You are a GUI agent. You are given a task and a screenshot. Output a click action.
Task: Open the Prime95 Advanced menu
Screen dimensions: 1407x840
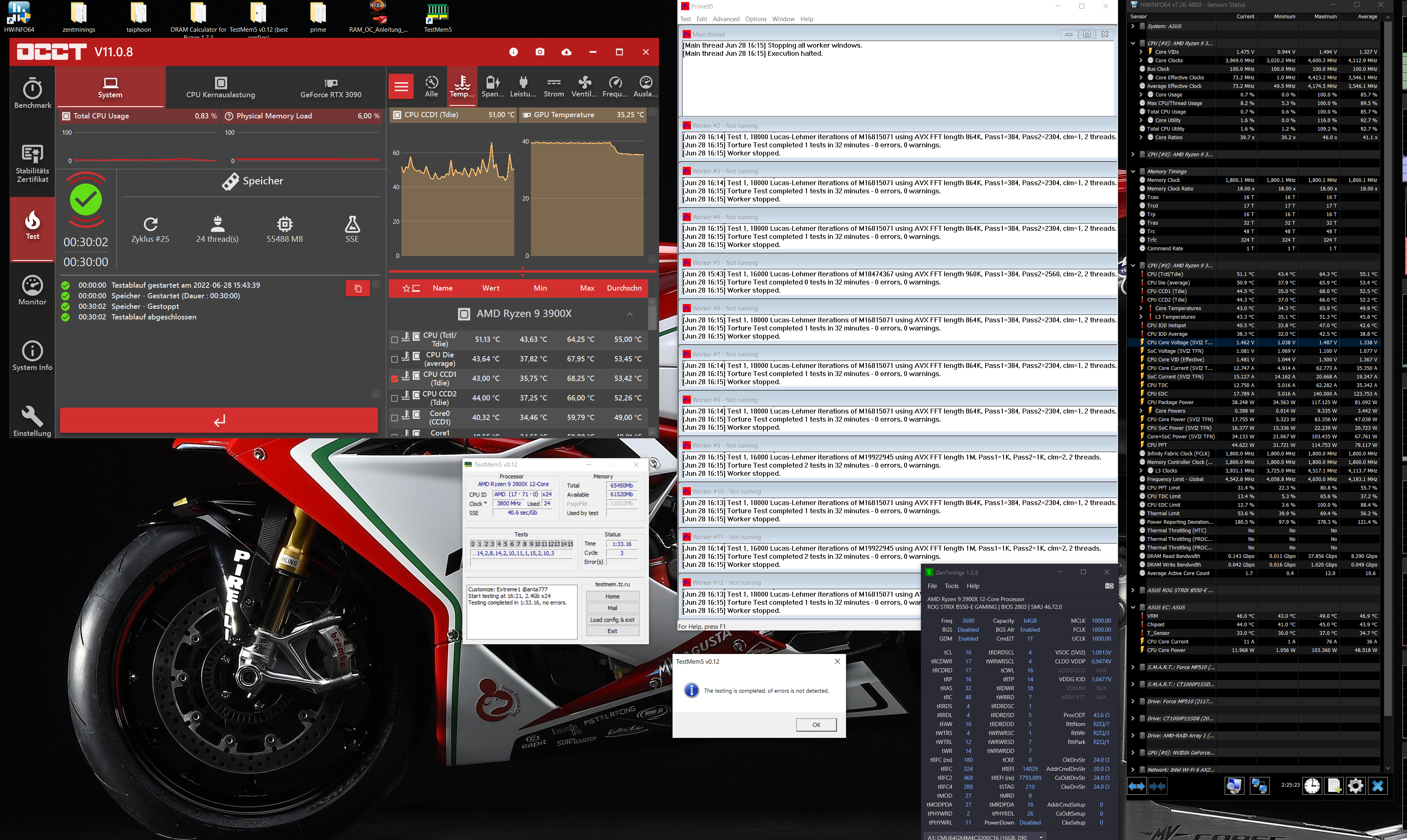tap(725, 19)
